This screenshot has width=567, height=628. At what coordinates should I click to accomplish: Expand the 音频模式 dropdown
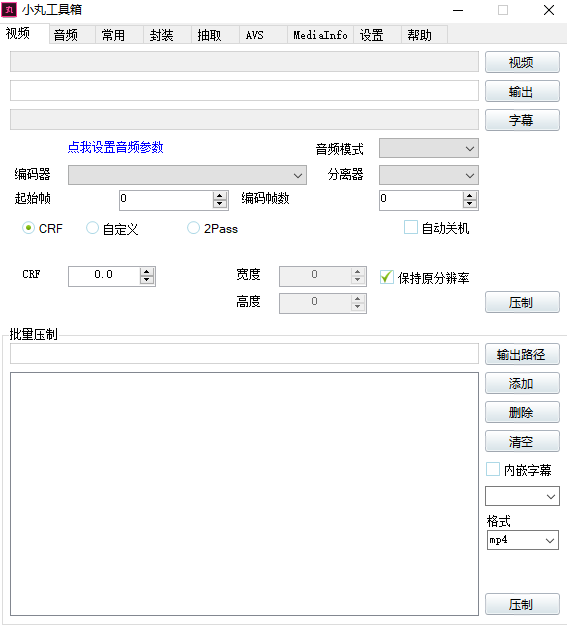[x=429, y=149]
